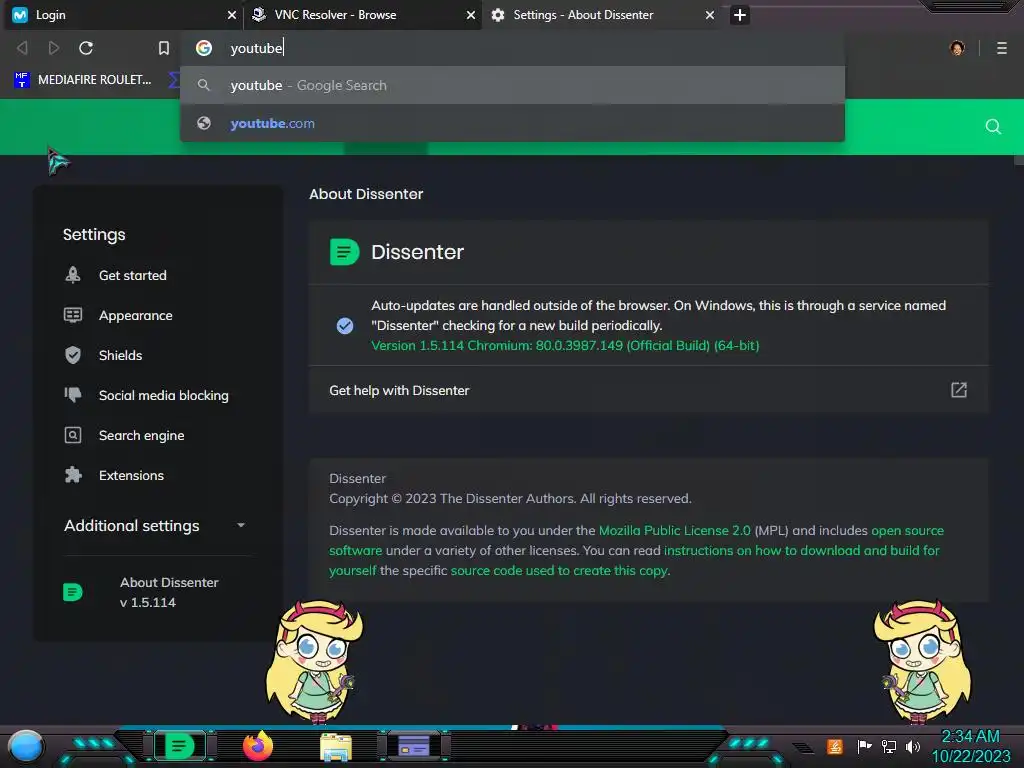The height and width of the screenshot is (768, 1024).
Task: Open Get started settings section
Action: click(133, 276)
